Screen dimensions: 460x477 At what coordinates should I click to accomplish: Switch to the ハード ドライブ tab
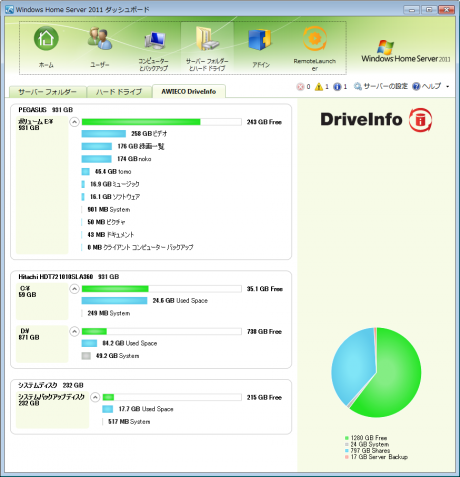pos(119,92)
